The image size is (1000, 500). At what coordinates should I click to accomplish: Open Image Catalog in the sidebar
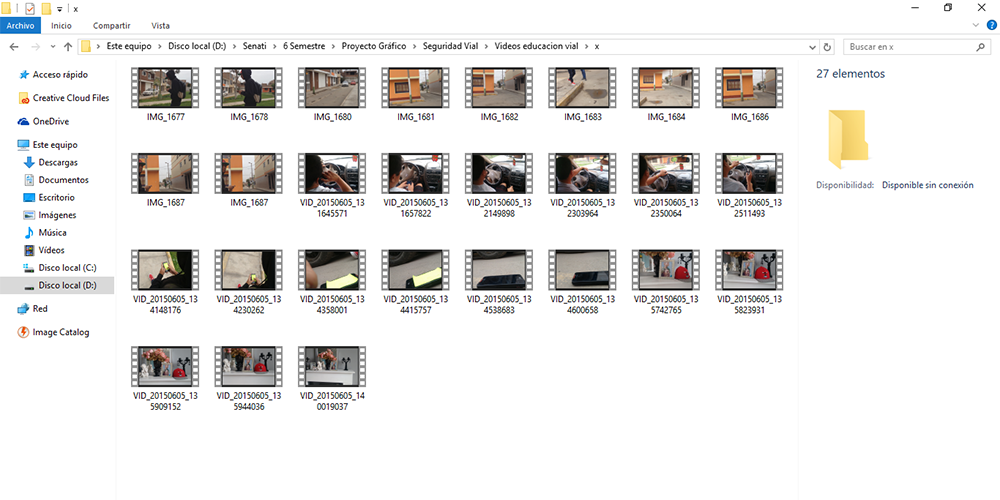53,332
